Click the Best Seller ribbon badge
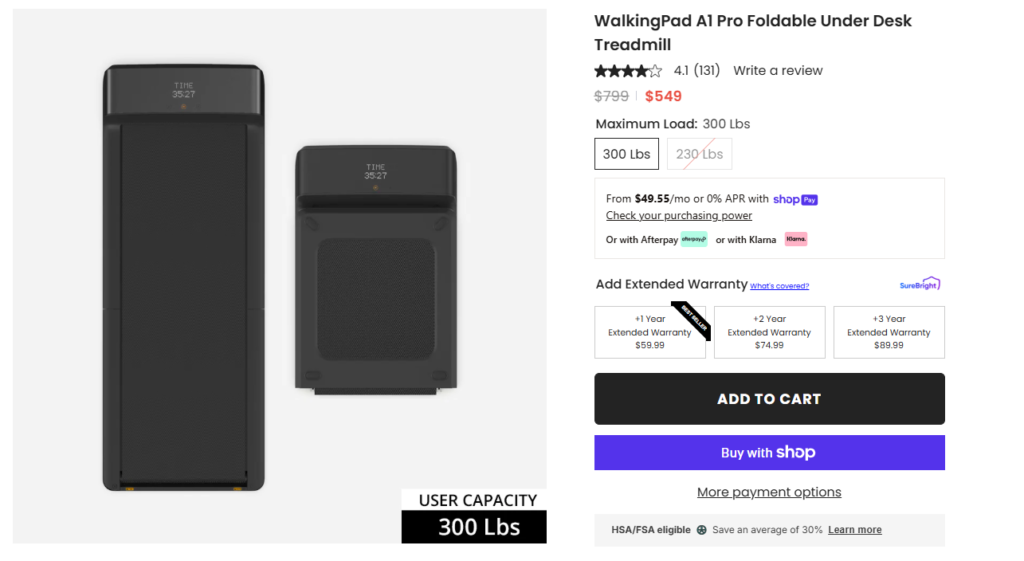This screenshot has height=561, width=1024. (x=691, y=317)
